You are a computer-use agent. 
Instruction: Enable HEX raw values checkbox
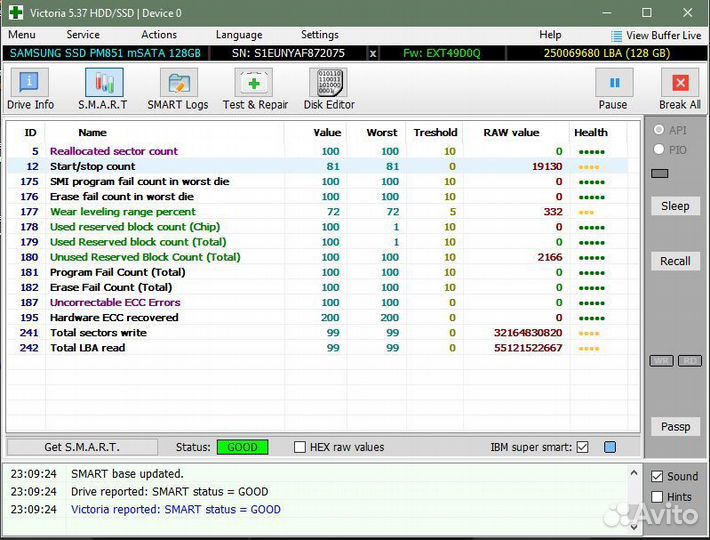300,447
